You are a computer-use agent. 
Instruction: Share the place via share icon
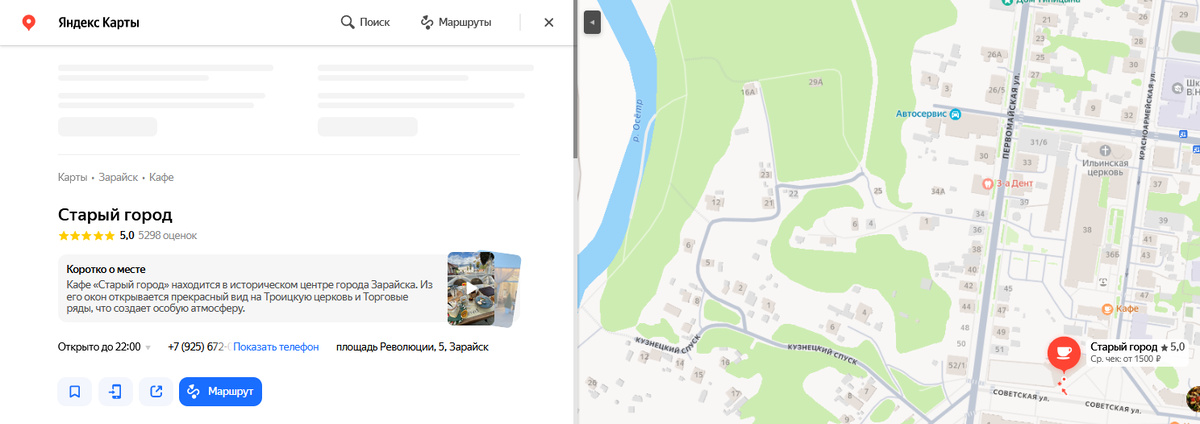[x=156, y=391]
